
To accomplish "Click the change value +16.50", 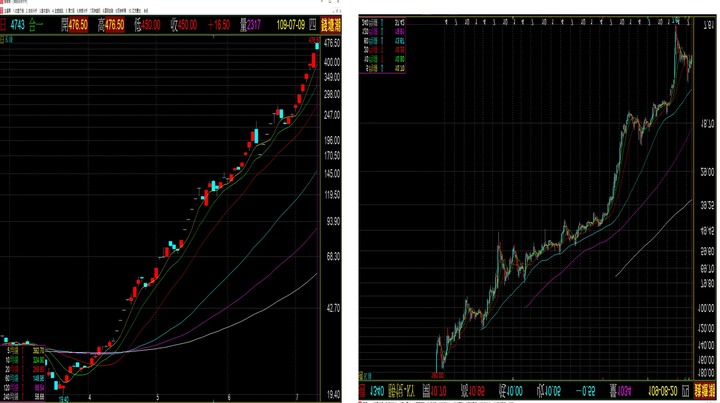I will pyautogui.click(x=218, y=25).
